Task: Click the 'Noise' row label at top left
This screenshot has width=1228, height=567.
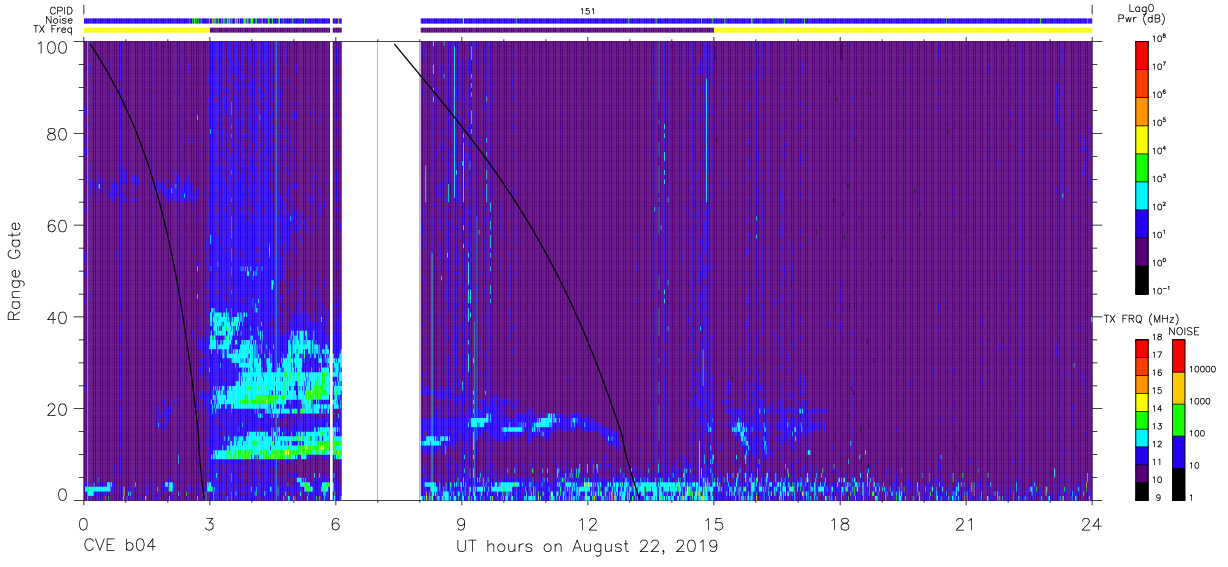Action: pos(60,20)
